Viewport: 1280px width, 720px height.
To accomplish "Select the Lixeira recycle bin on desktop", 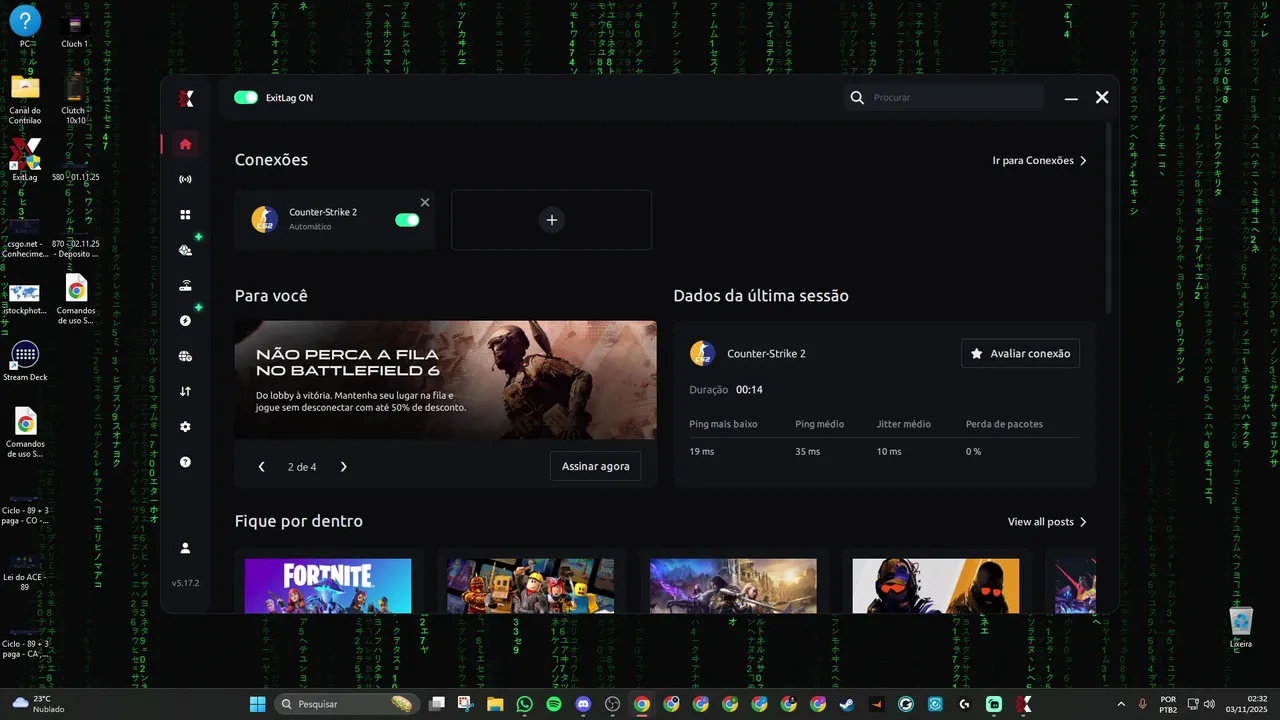I will pos(1241,628).
